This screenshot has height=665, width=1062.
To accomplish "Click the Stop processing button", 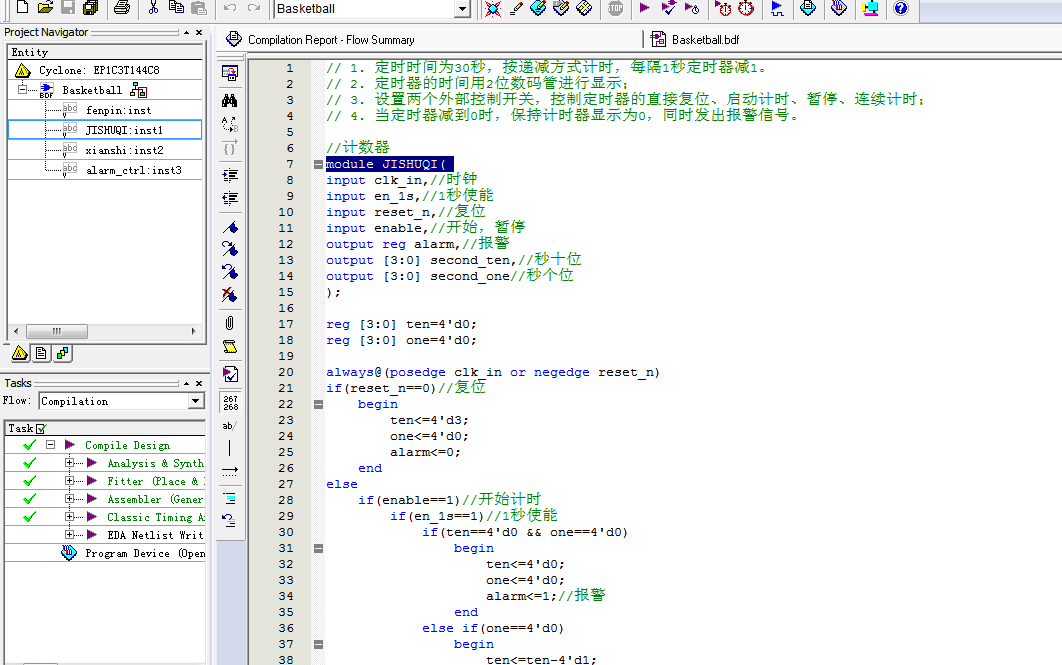I will pyautogui.click(x=615, y=8).
